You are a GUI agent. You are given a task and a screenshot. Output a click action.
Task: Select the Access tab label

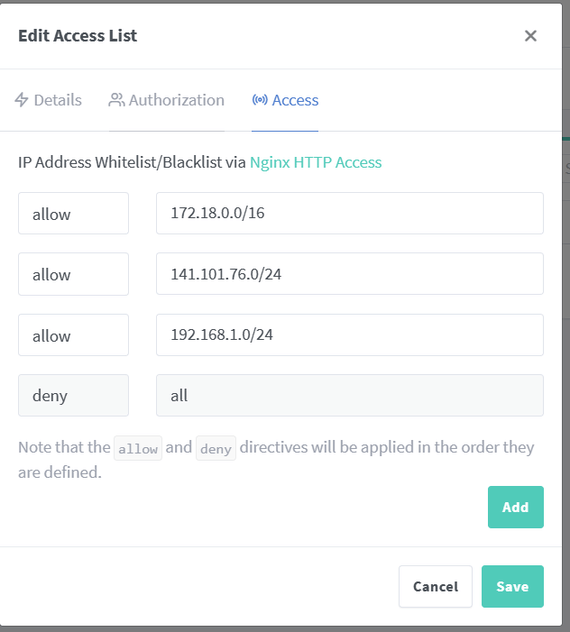tap(295, 100)
